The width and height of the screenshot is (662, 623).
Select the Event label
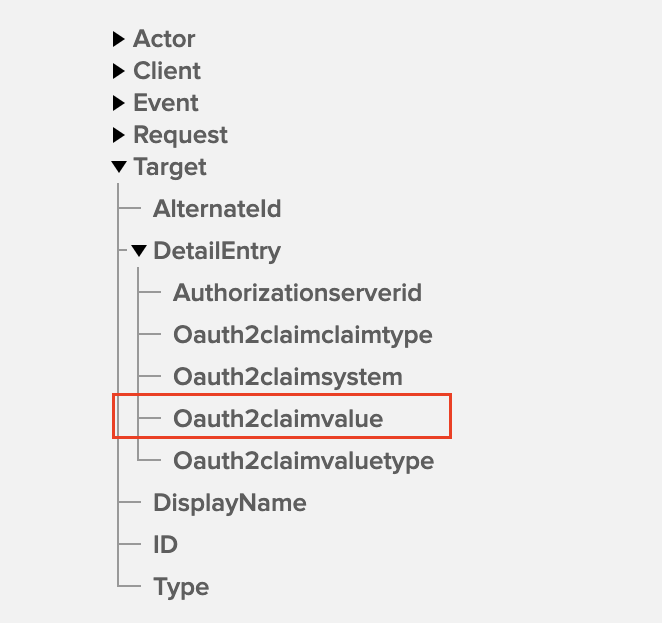166,104
